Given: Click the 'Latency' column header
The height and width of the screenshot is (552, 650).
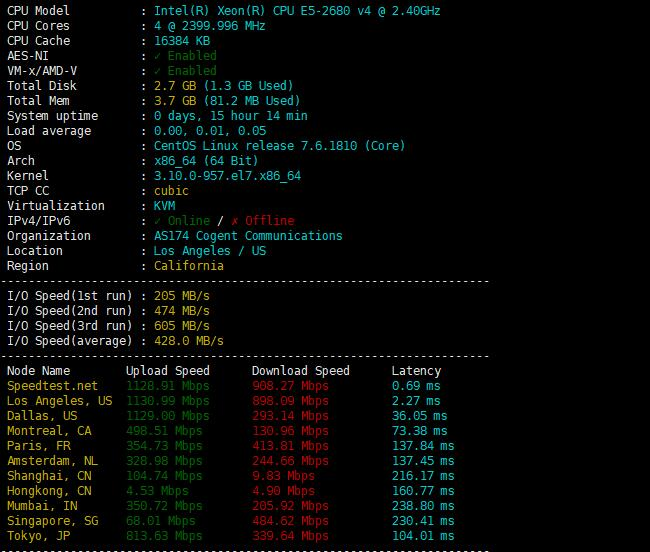Looking at the screenshot, I should tap(416, 370).
